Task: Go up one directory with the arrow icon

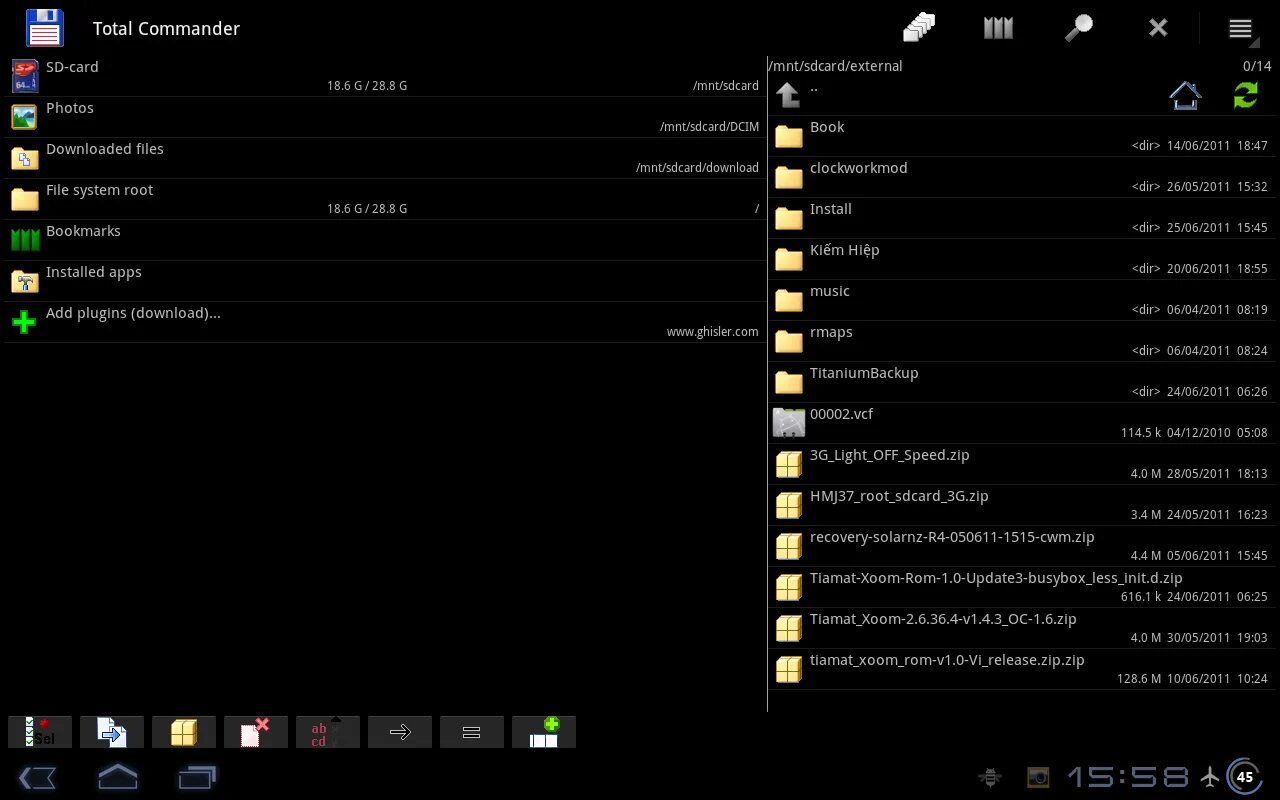Action: (x=788, y=95)
